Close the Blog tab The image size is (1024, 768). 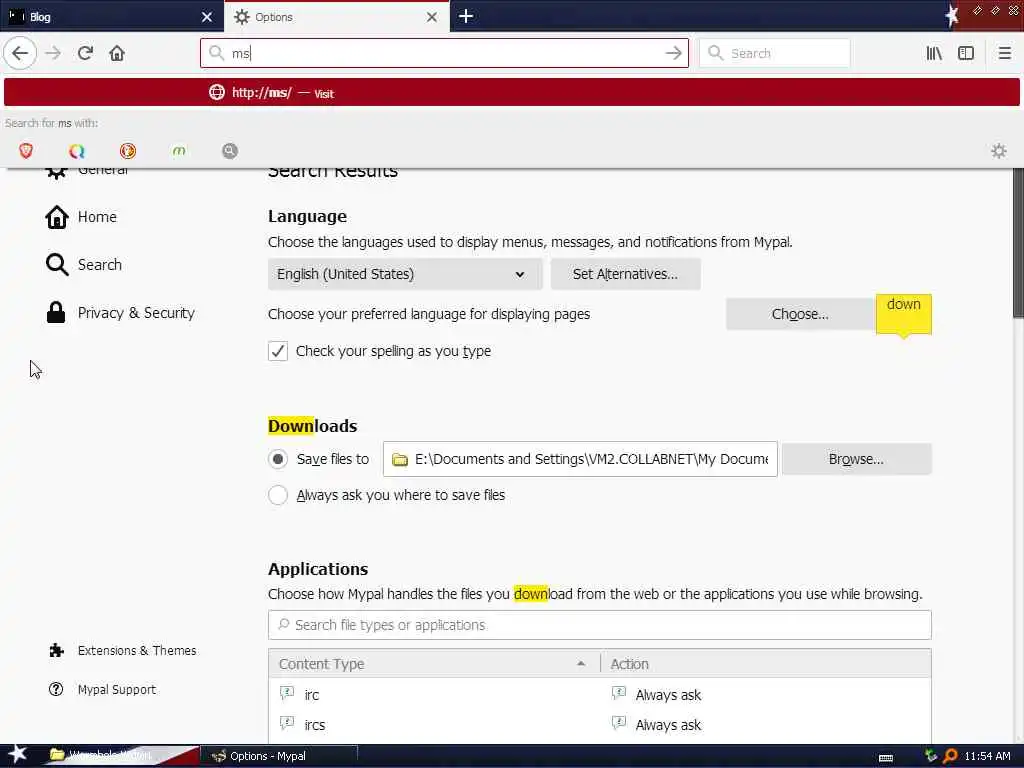(x=207, y=17)
